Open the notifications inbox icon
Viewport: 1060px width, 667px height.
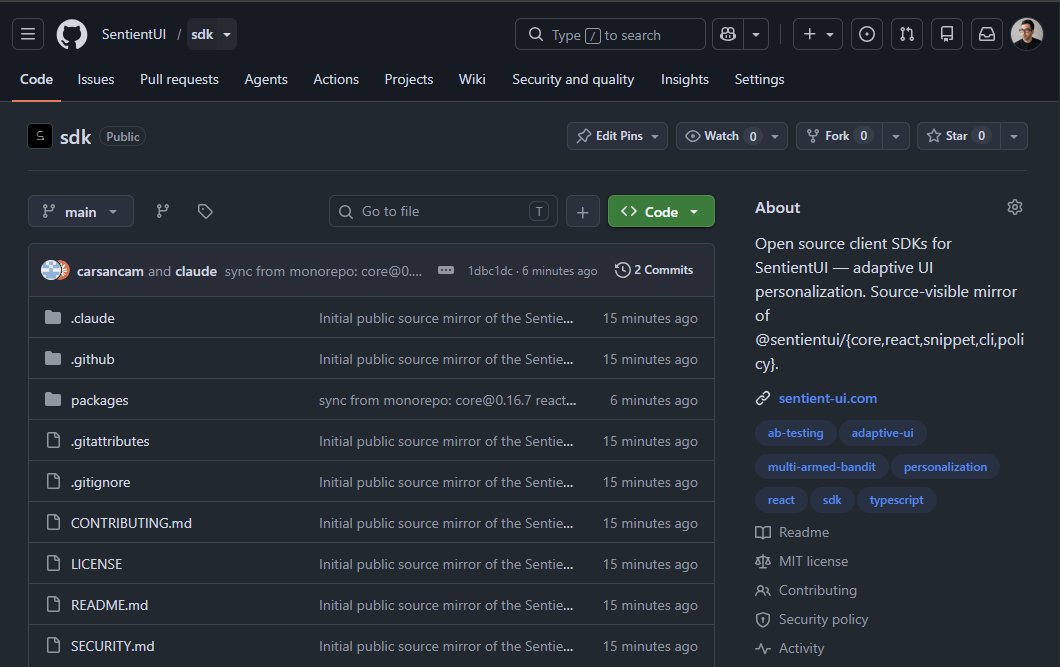point(987,34)
